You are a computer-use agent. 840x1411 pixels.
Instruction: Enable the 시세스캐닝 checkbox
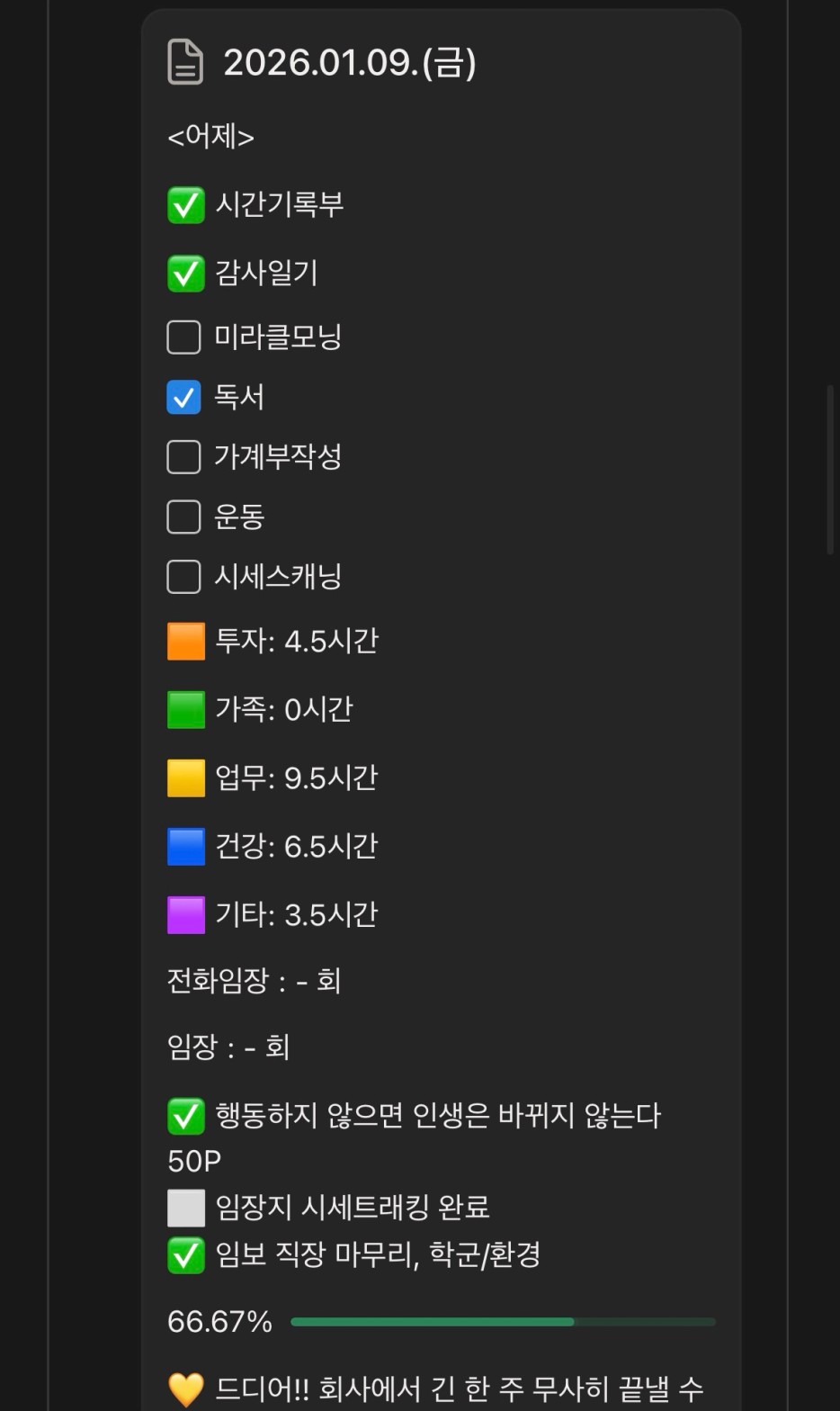pyautogui.click(x=183, y=577)
